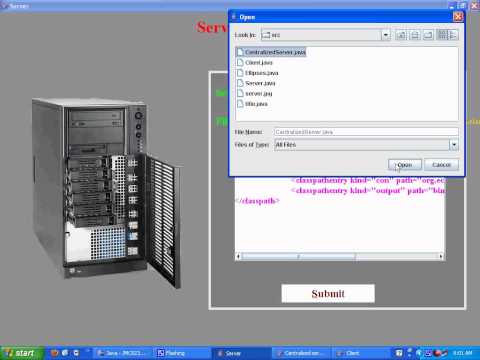The height and width of the screenshot is (360, 480).
Task: Click the scroll left arrow of text area
Action: pos(238,256)
